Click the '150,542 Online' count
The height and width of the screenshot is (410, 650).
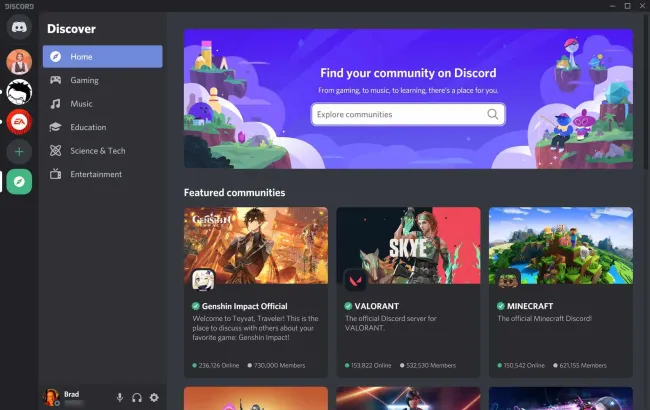point(521,365)
